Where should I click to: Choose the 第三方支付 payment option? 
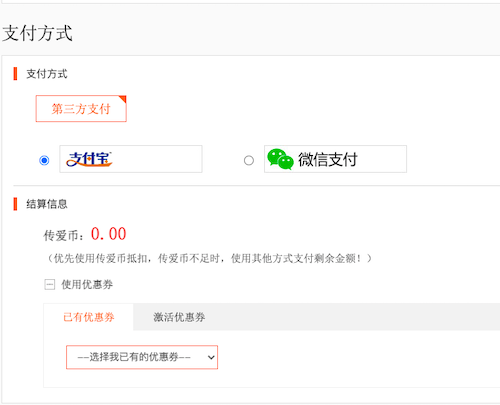tap(81, 109)
